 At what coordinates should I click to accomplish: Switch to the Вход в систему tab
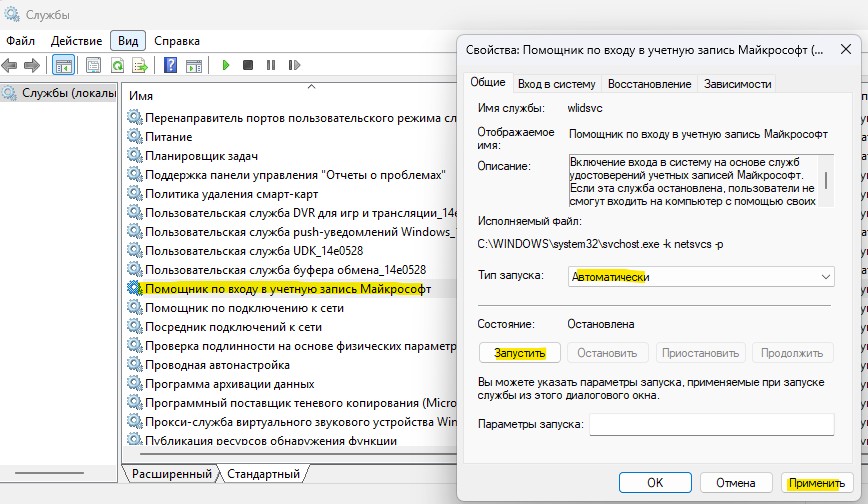point(556,84)
